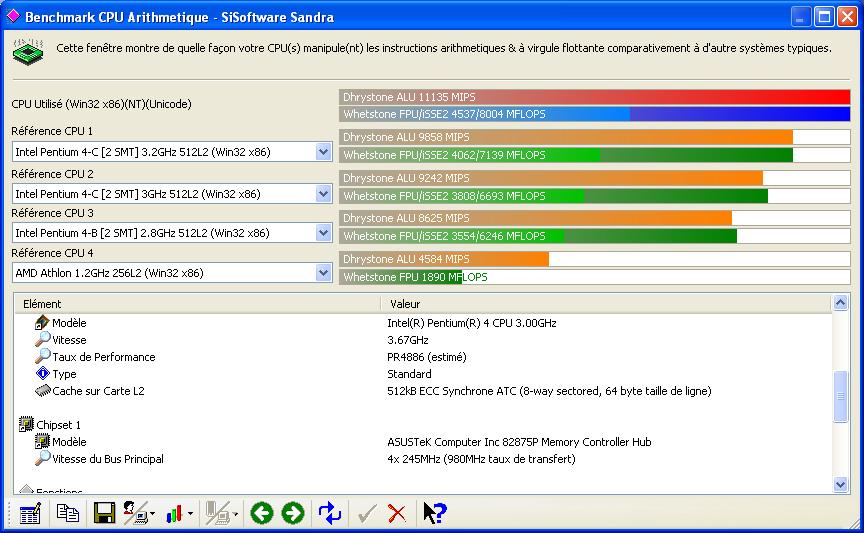The height and width of the screenshot is (533, 864).
Task: Click the value 3.67GHz
Action: [x=408, y=340]
